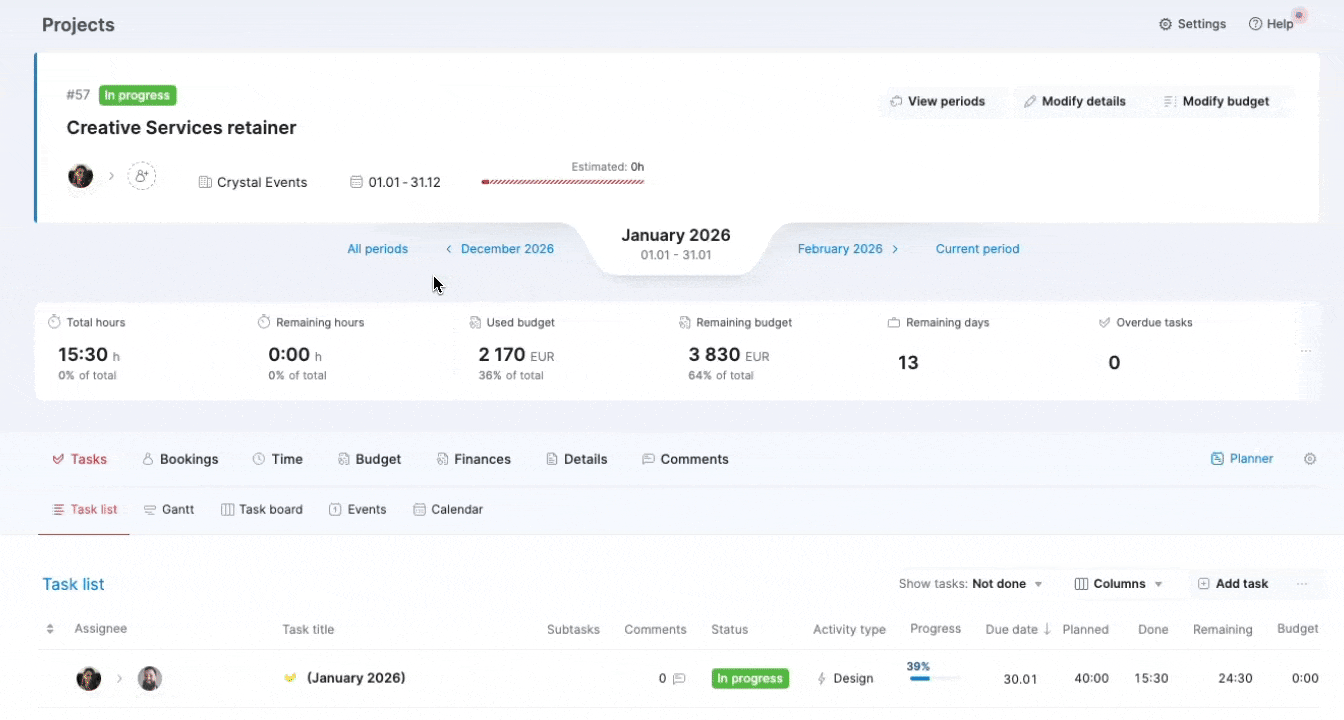Click the Help question mark icon
Image resolution: width=1344 pixels, height=720 pixels.
pyautogui.click(x=1255, y=24)
